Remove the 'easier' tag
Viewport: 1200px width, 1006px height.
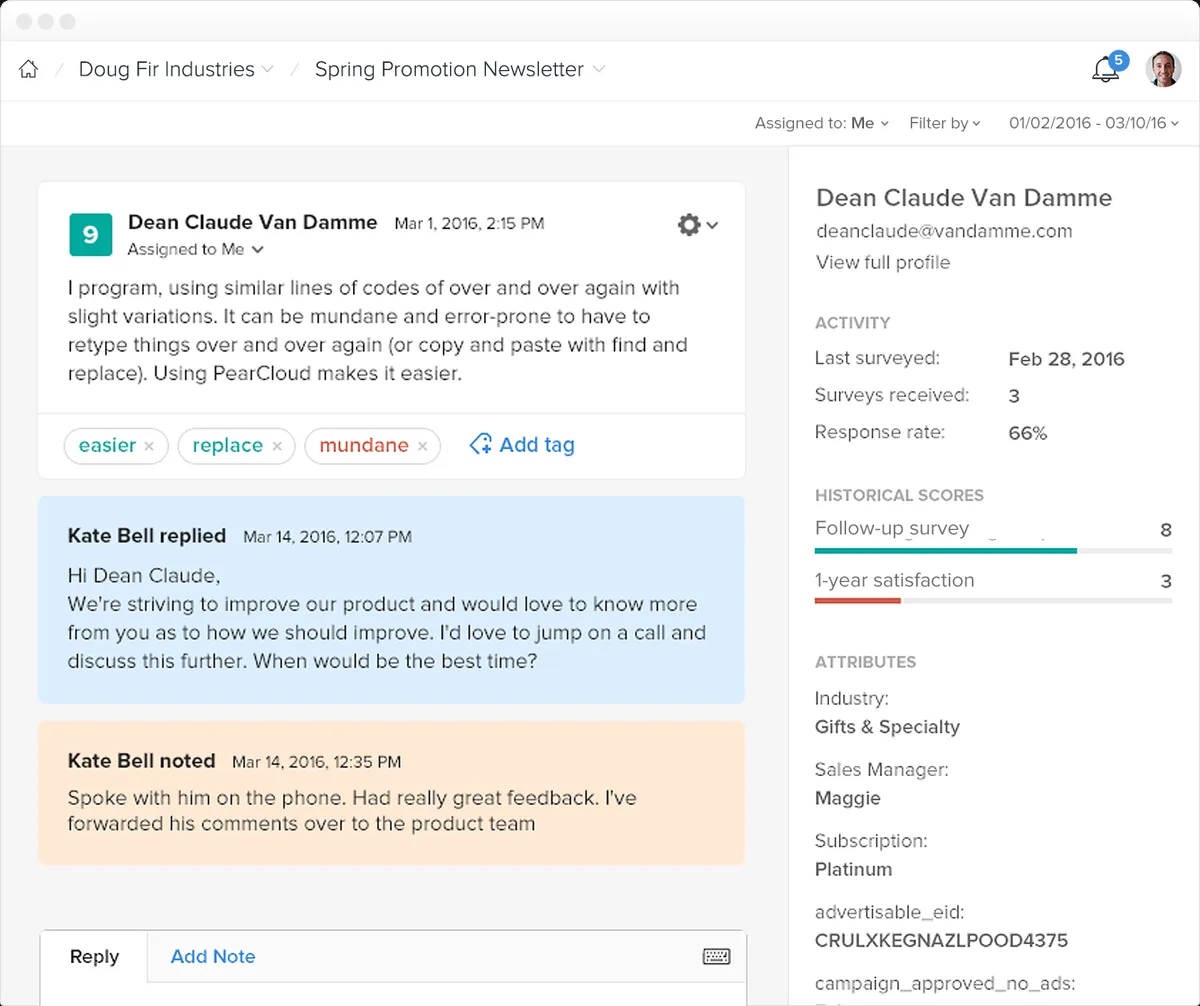tap(149, 446)
